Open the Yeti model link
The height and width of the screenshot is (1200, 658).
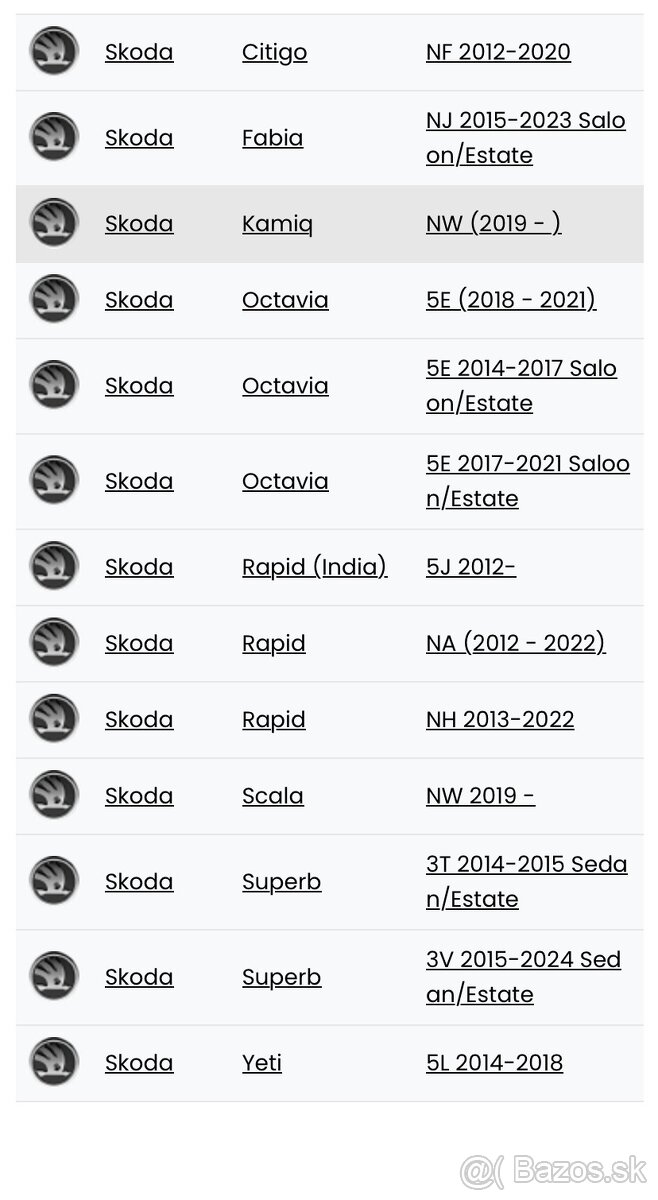coord(261,1063)
